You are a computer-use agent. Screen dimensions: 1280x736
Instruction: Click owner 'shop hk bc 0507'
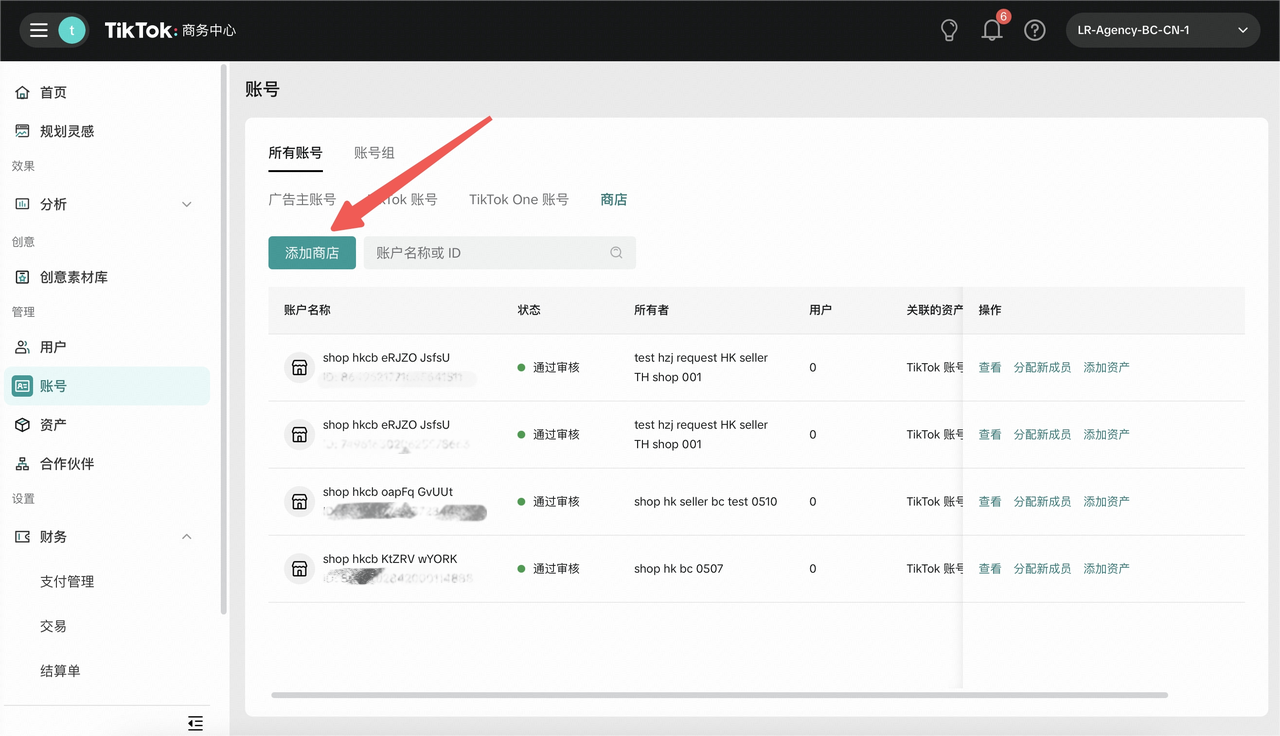click(x=678, y=569)
